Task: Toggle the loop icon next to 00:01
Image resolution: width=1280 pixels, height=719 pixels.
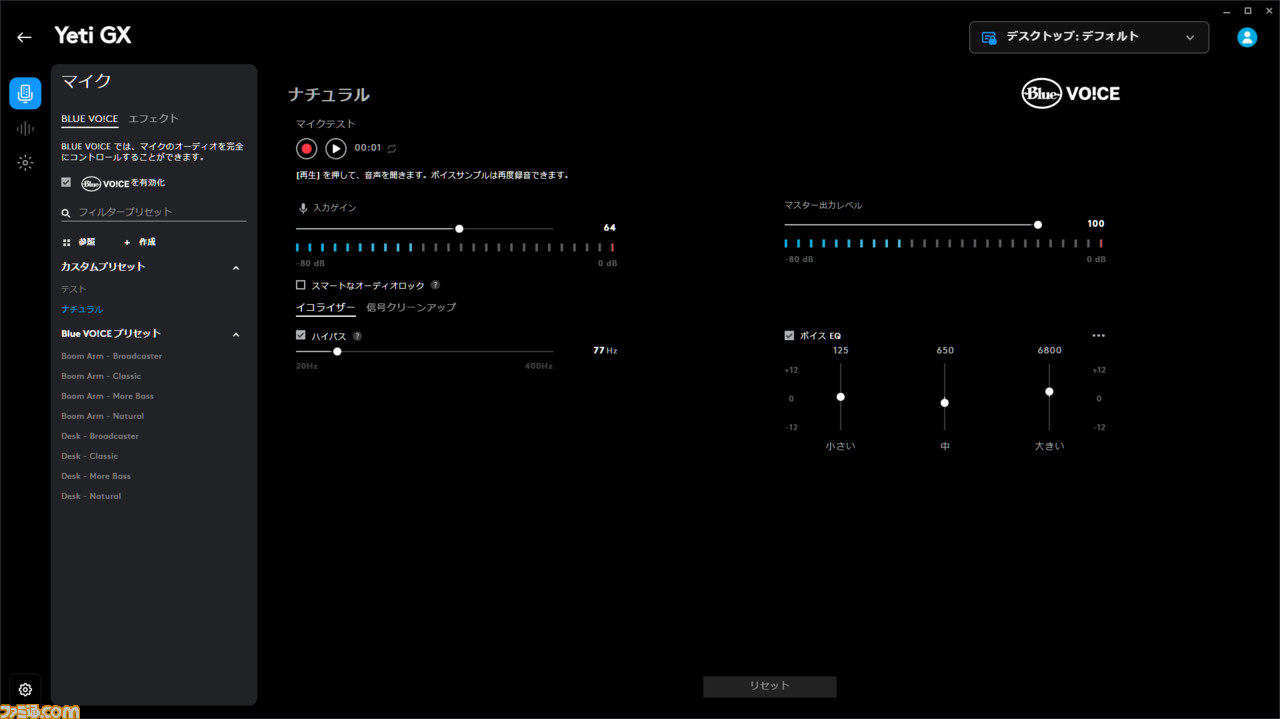Action: [x=392, y=149]
